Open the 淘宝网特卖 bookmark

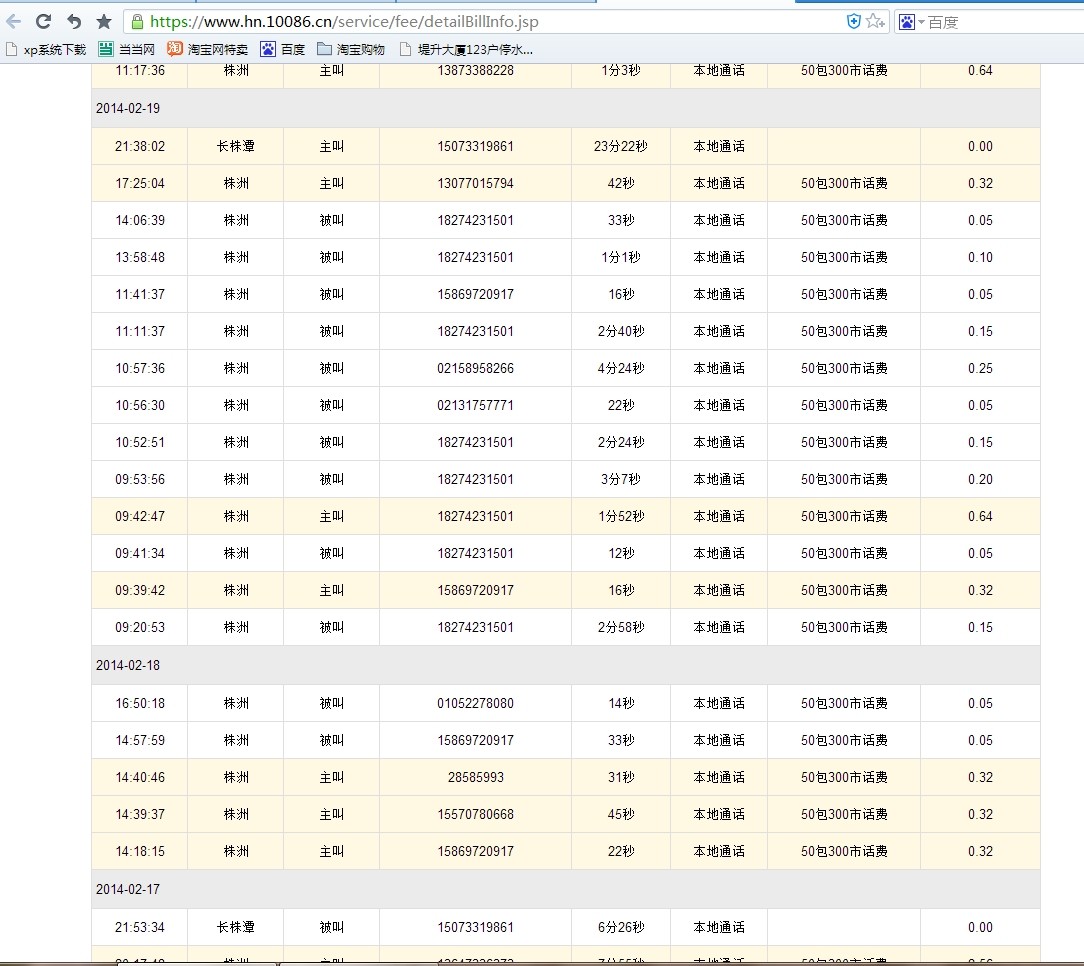click(208, 49)
